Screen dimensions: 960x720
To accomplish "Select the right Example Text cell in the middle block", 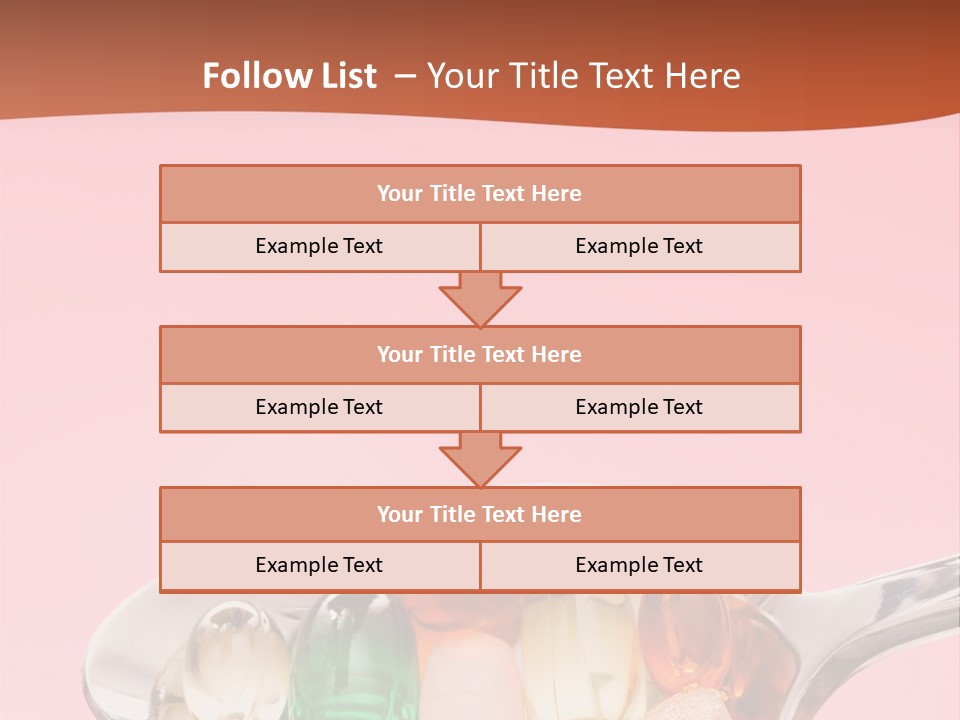I will (639, 407).
